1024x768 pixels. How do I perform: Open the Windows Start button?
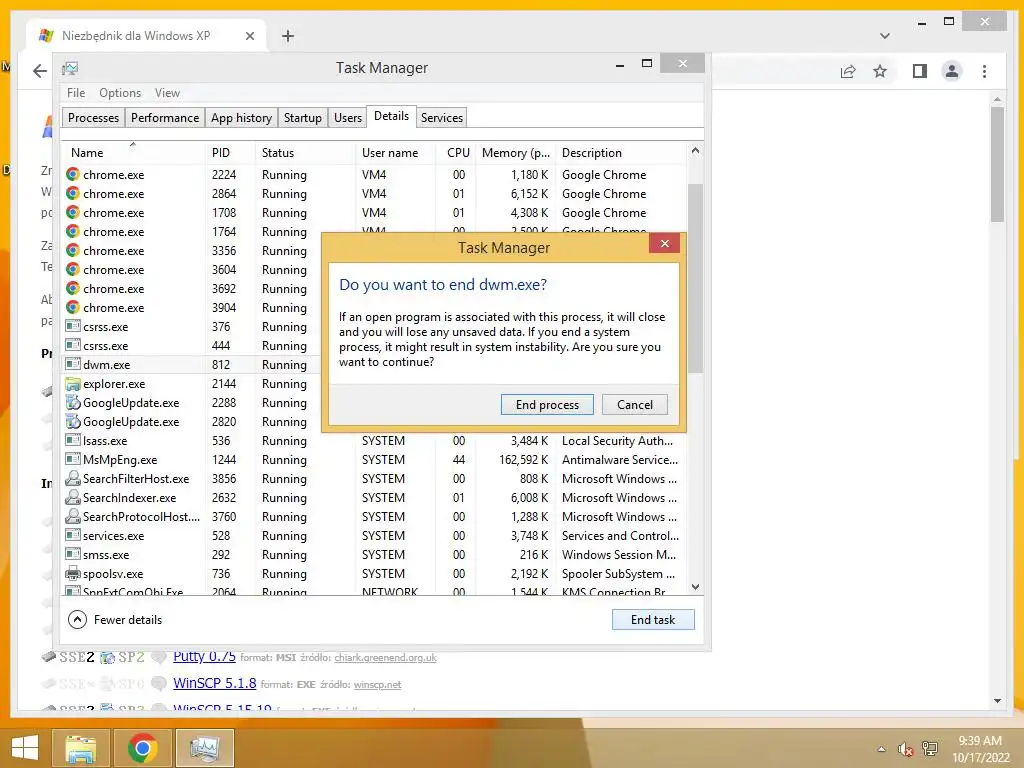25,748
